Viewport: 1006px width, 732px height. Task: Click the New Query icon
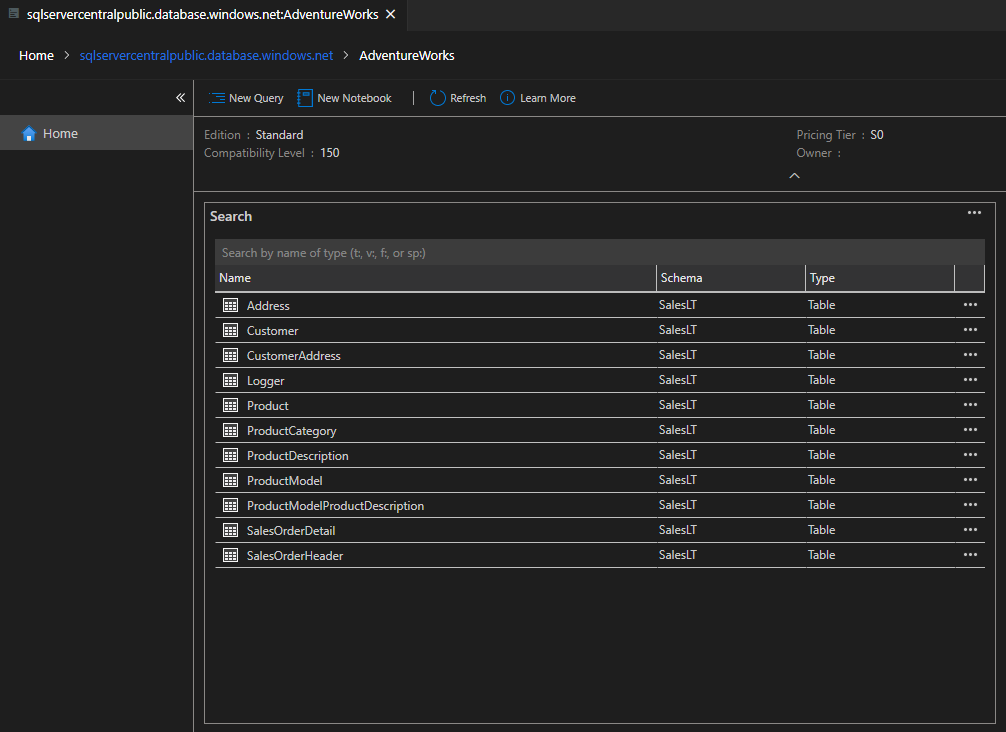point(217,98)
